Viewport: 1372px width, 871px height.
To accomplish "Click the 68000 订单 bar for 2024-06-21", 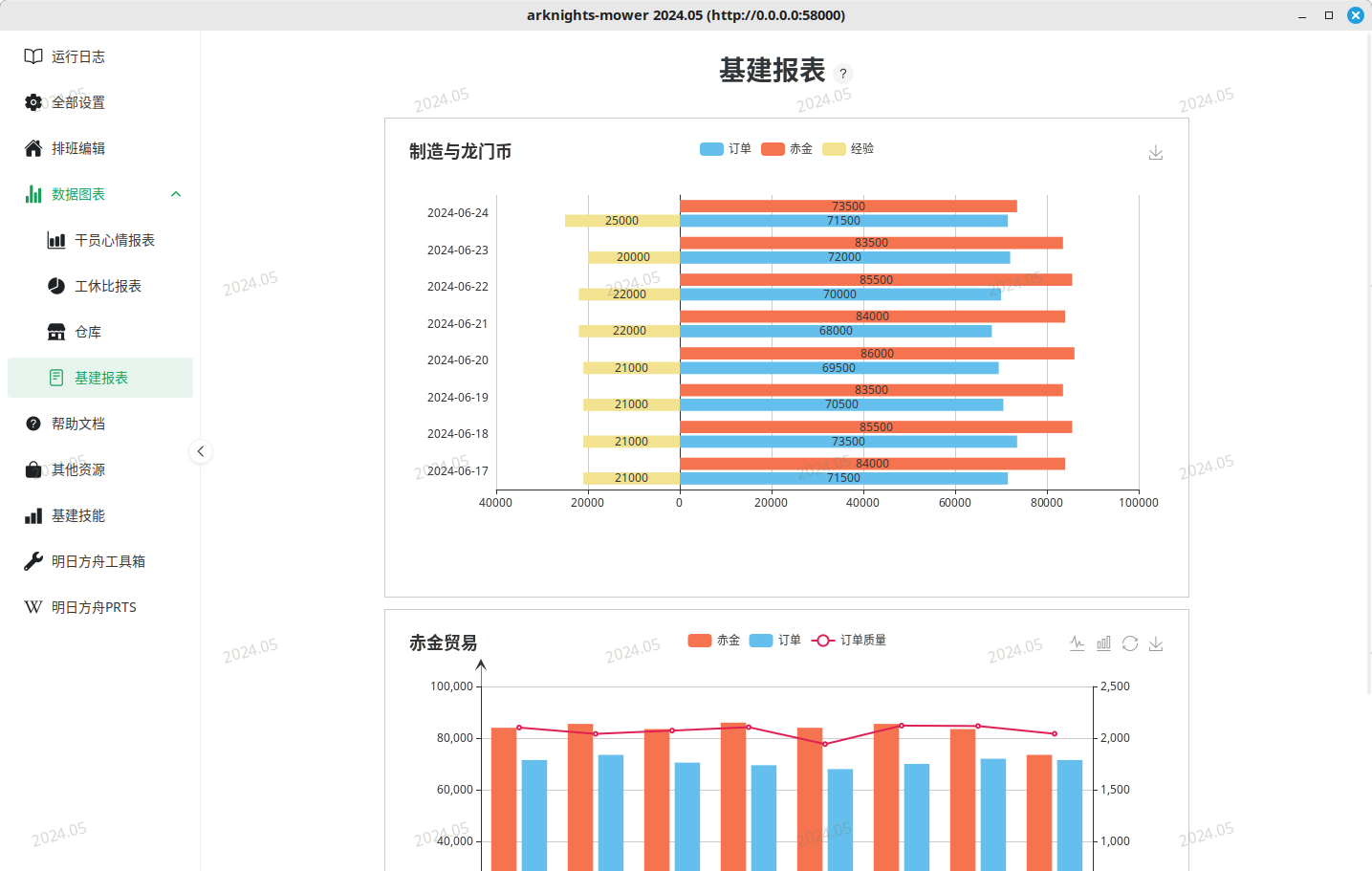I will tap(836, 331).
